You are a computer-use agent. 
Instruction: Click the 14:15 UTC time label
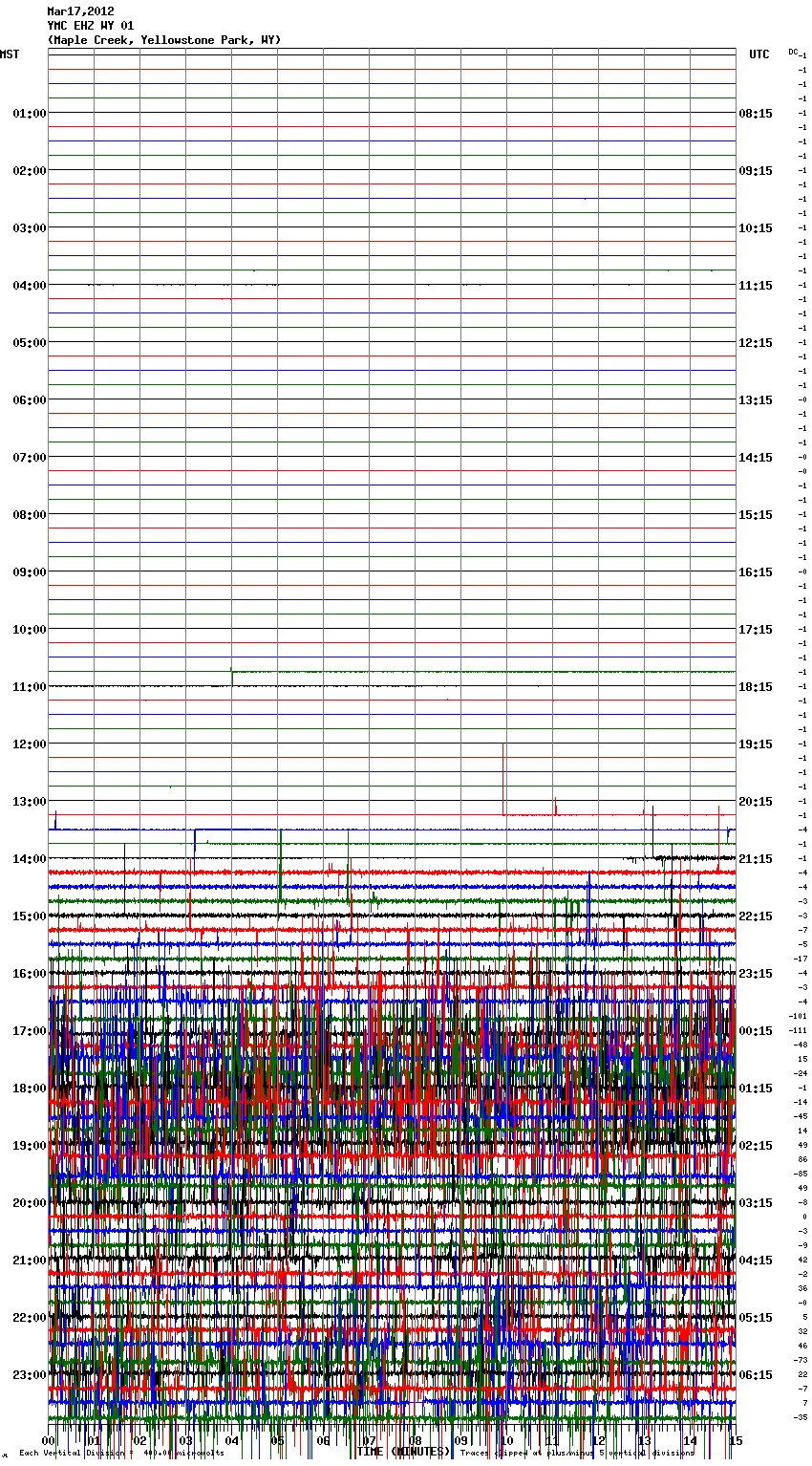click(x=756, y=458)
